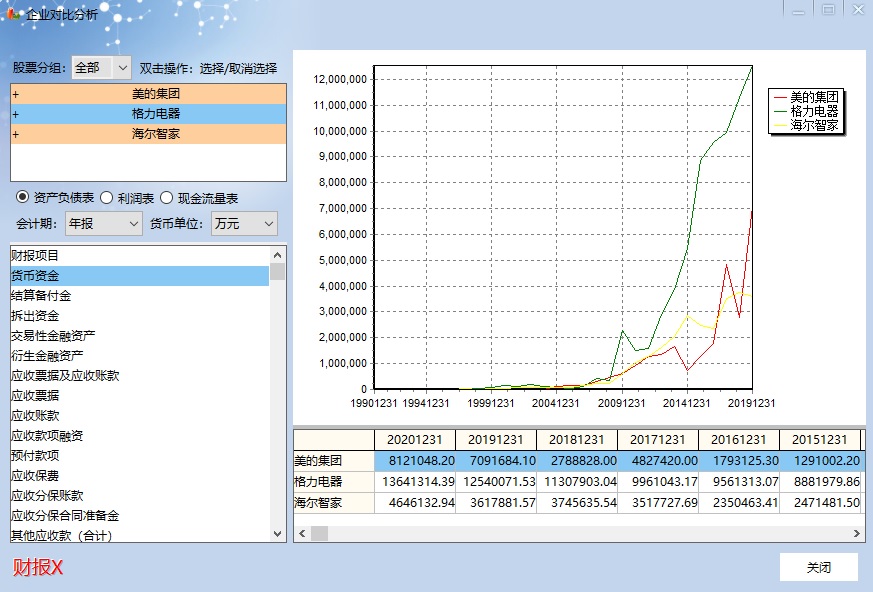Choose 交易性金融资产 from the list
The image size is (873, 592).
click(x=53, y=336)
